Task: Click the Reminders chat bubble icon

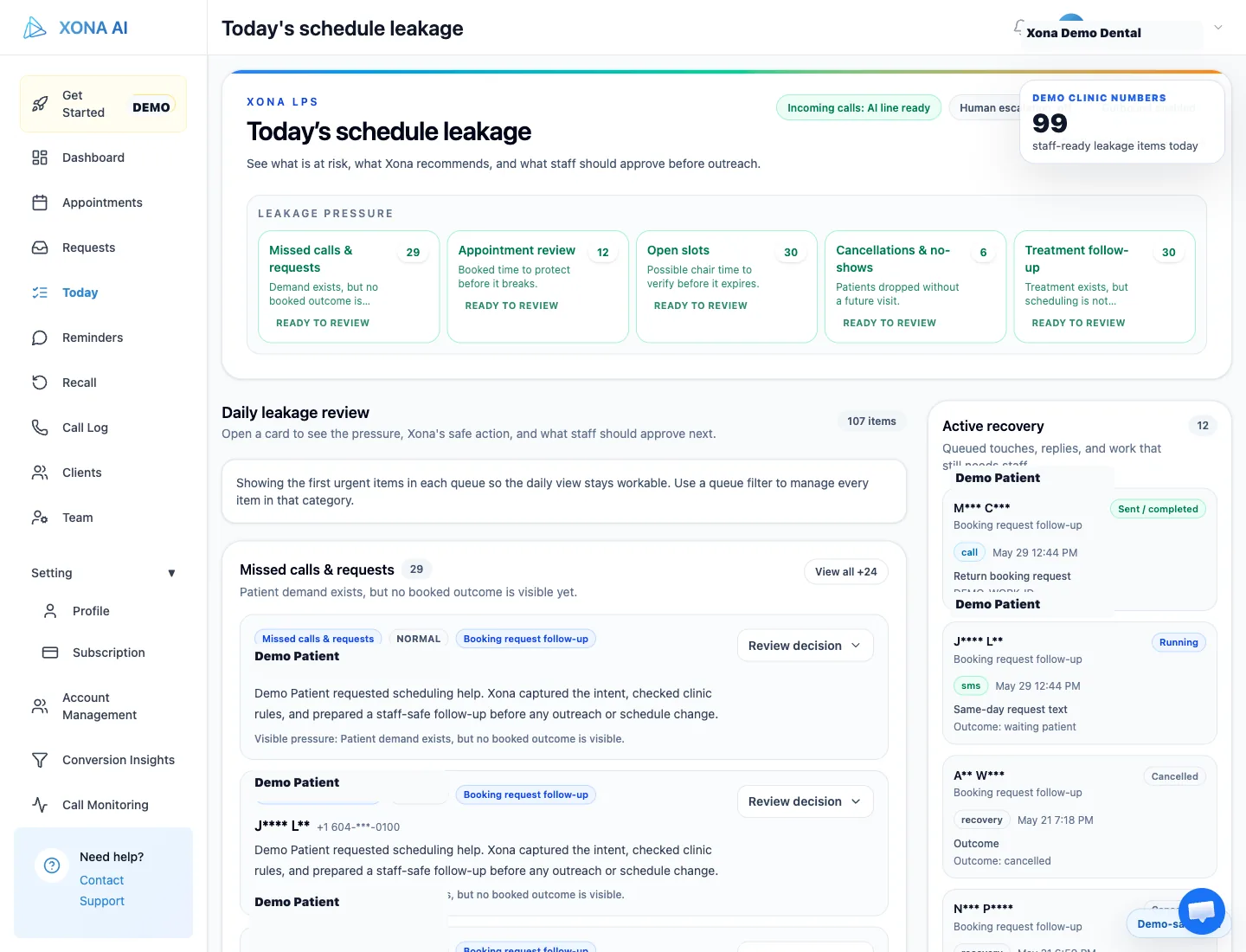Action: (x=40, y=338)
